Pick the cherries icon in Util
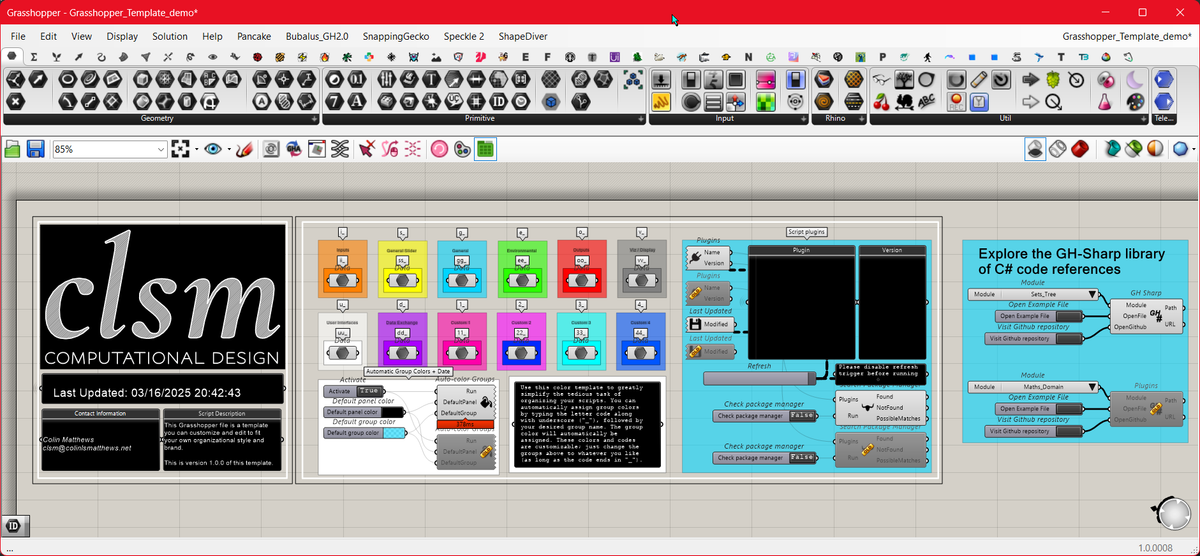 click(881, 101)
